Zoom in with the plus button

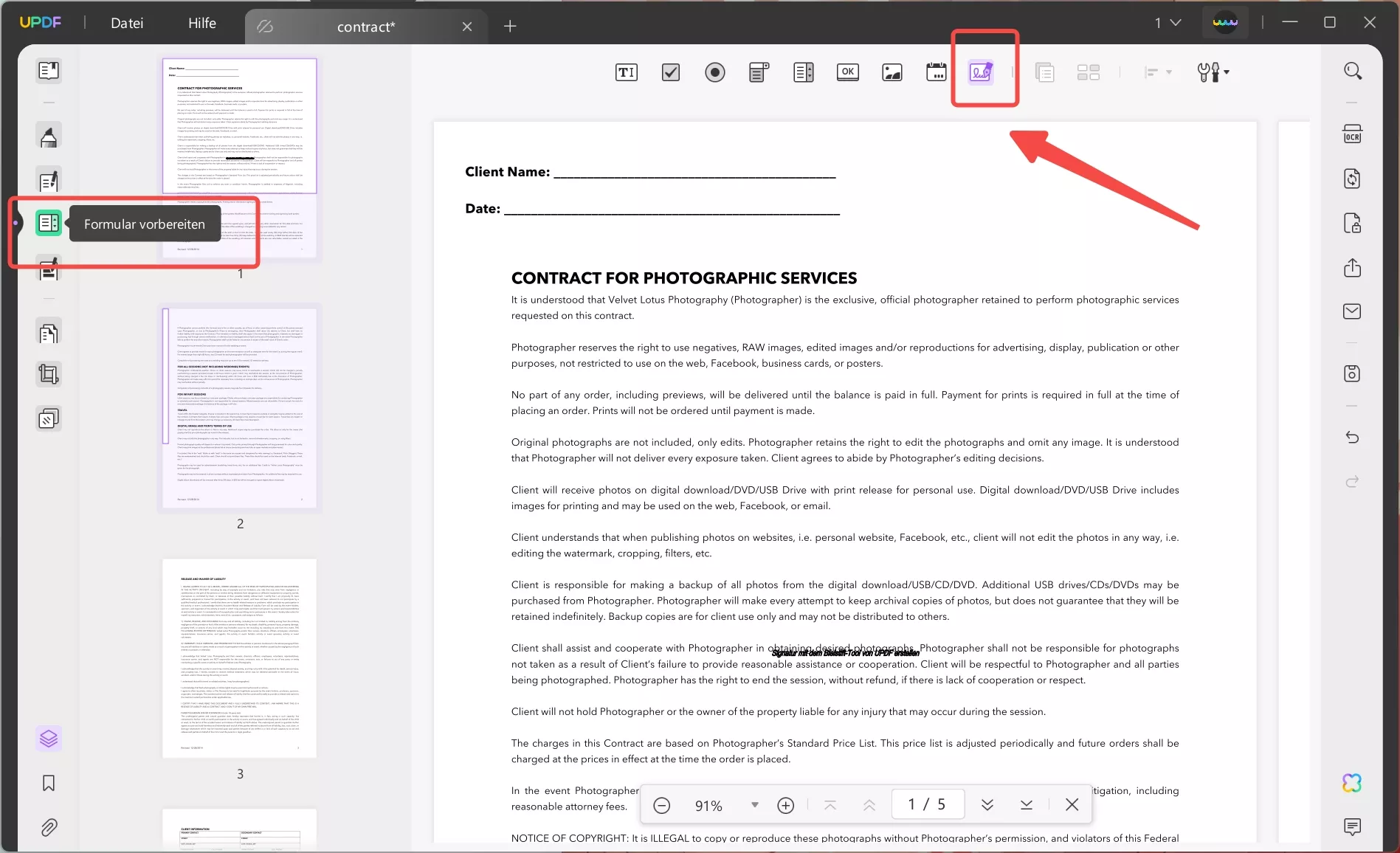pos(786,805)
